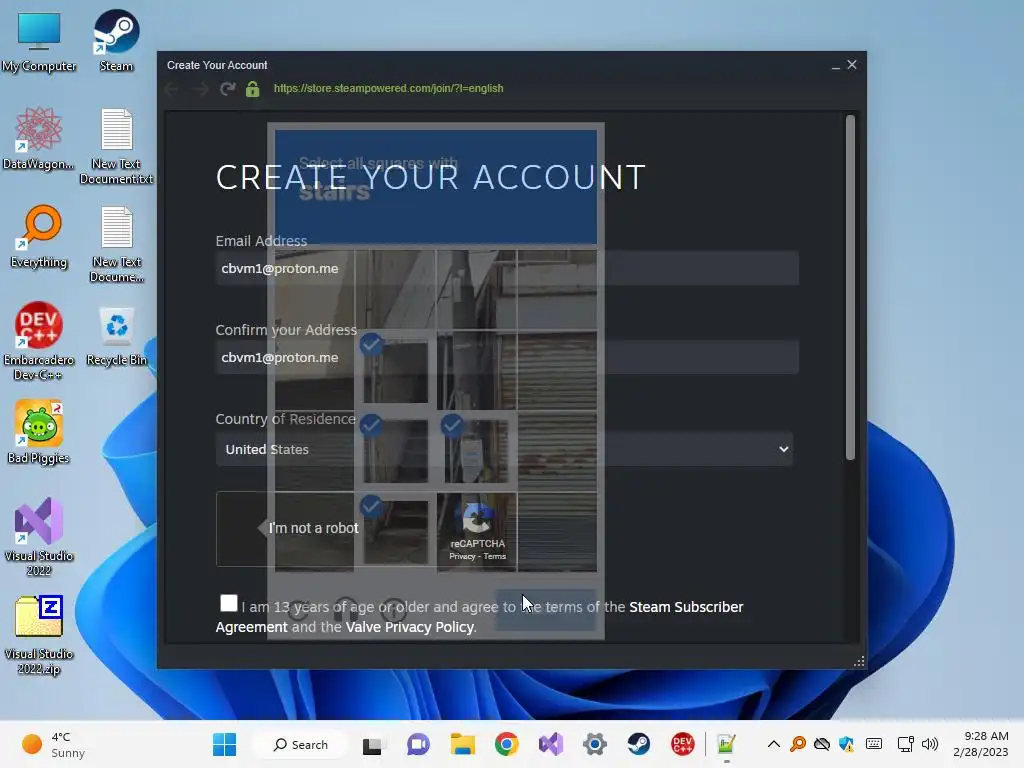The width and height of the screenshot is (1024, 768).
Task: Click the network icon in system tray
Action: point(905,744)
